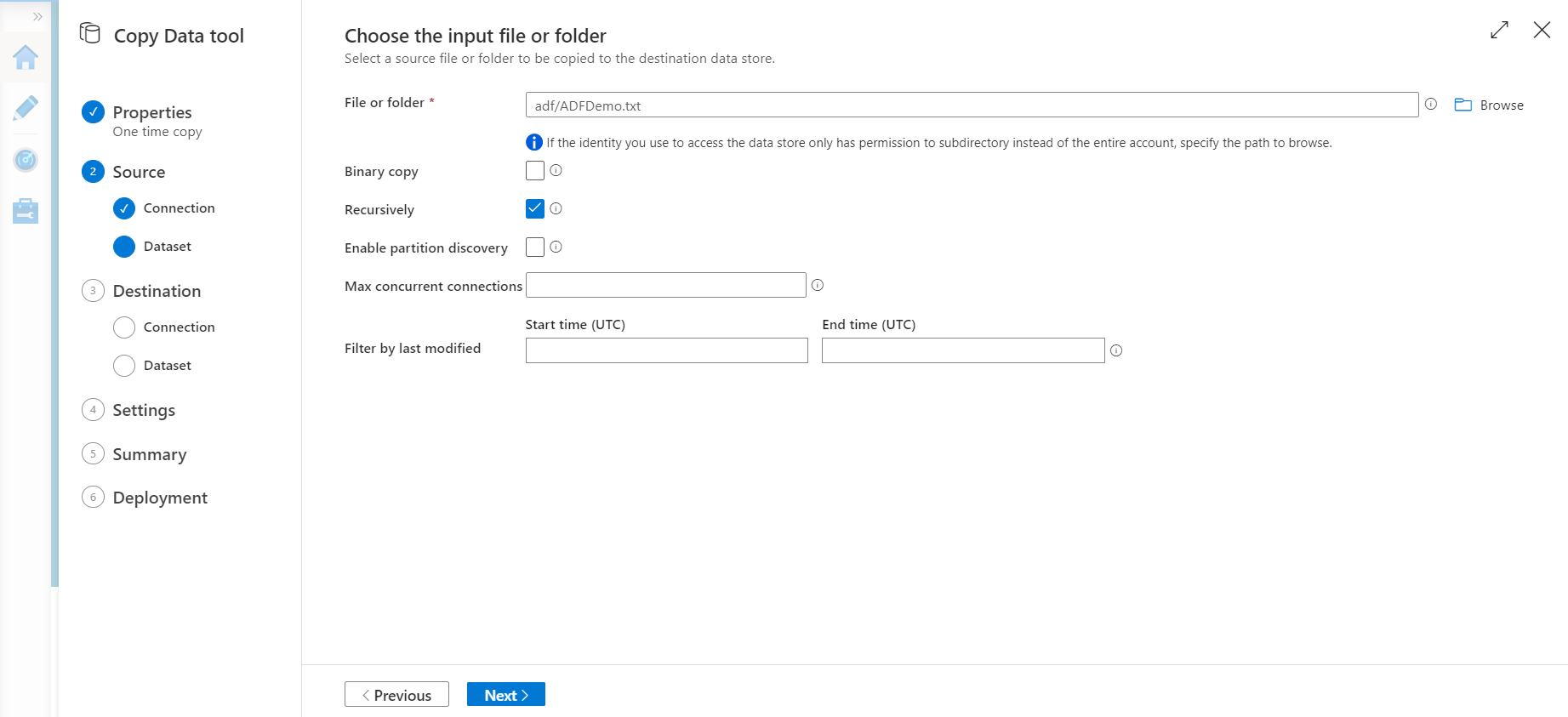
Task: Open the Manage toolbox icon
Action: pos(26,210)
